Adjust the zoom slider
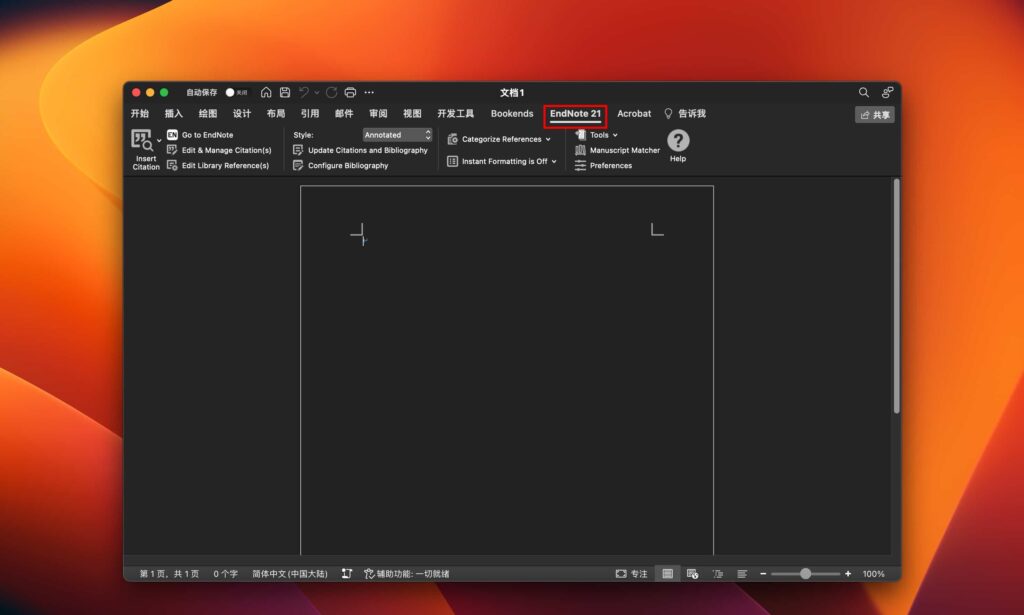This screenshot has width=1024, height=615. (806, 573)
